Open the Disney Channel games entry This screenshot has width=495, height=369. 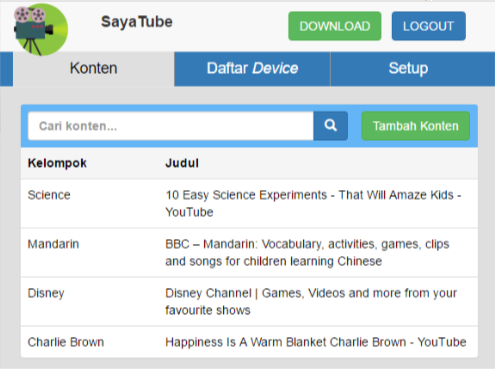coord(311,302)
